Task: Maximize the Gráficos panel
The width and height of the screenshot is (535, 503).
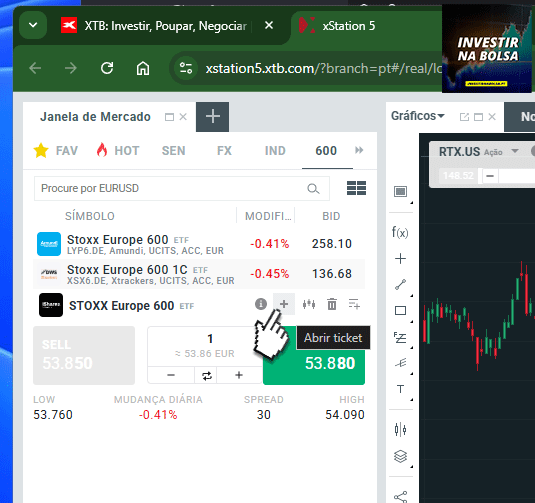Action: (478, 117)
